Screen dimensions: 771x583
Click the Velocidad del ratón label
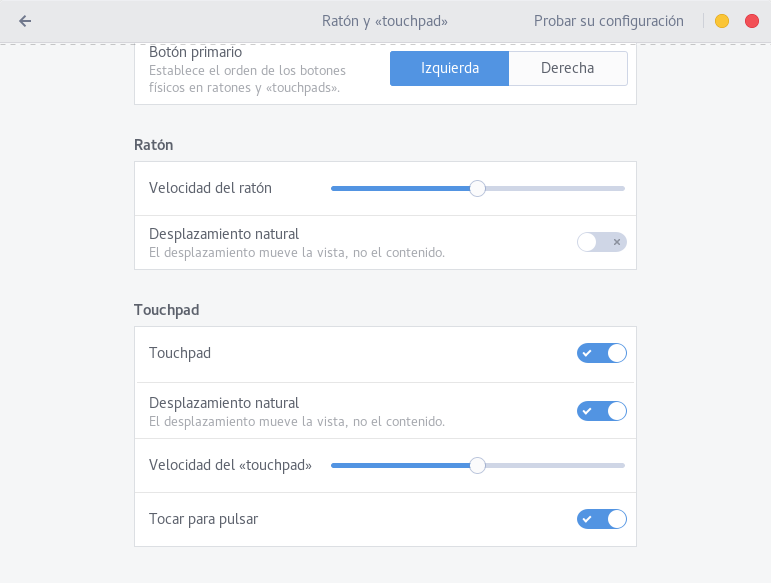coord(210,188)
